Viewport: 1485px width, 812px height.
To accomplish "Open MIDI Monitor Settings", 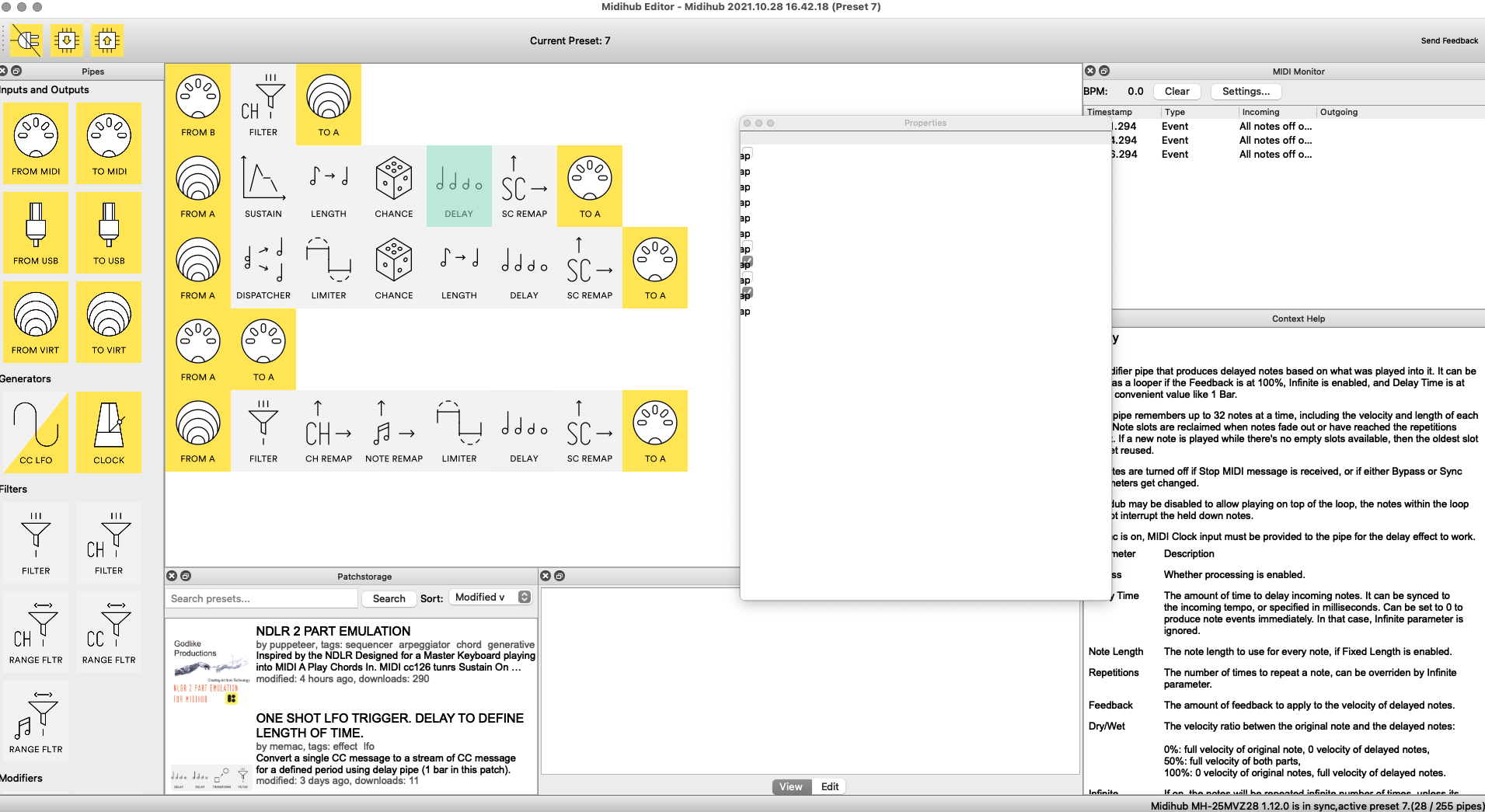I will click(1245, 92).
